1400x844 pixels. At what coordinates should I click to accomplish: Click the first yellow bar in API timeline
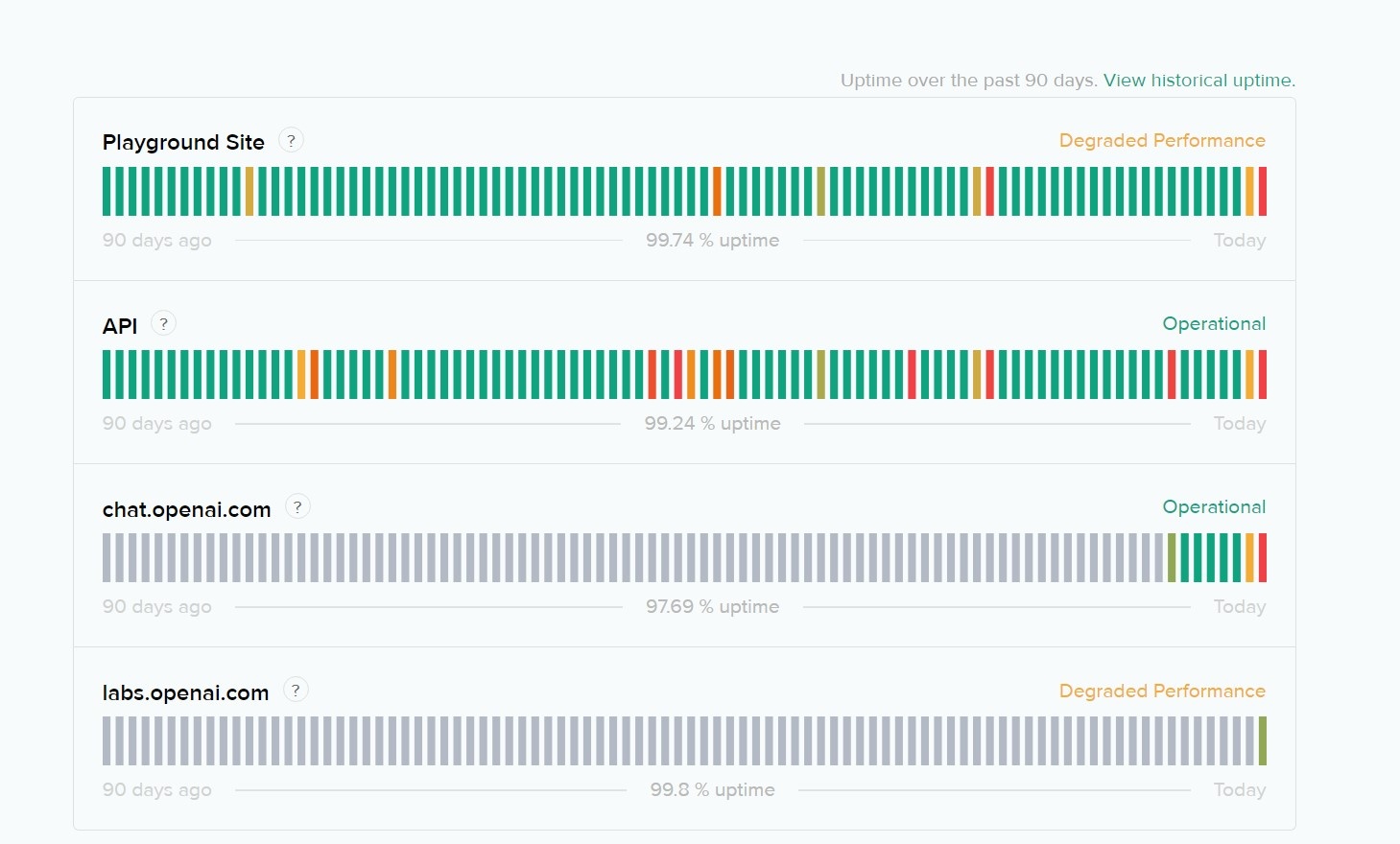point(301,374)
